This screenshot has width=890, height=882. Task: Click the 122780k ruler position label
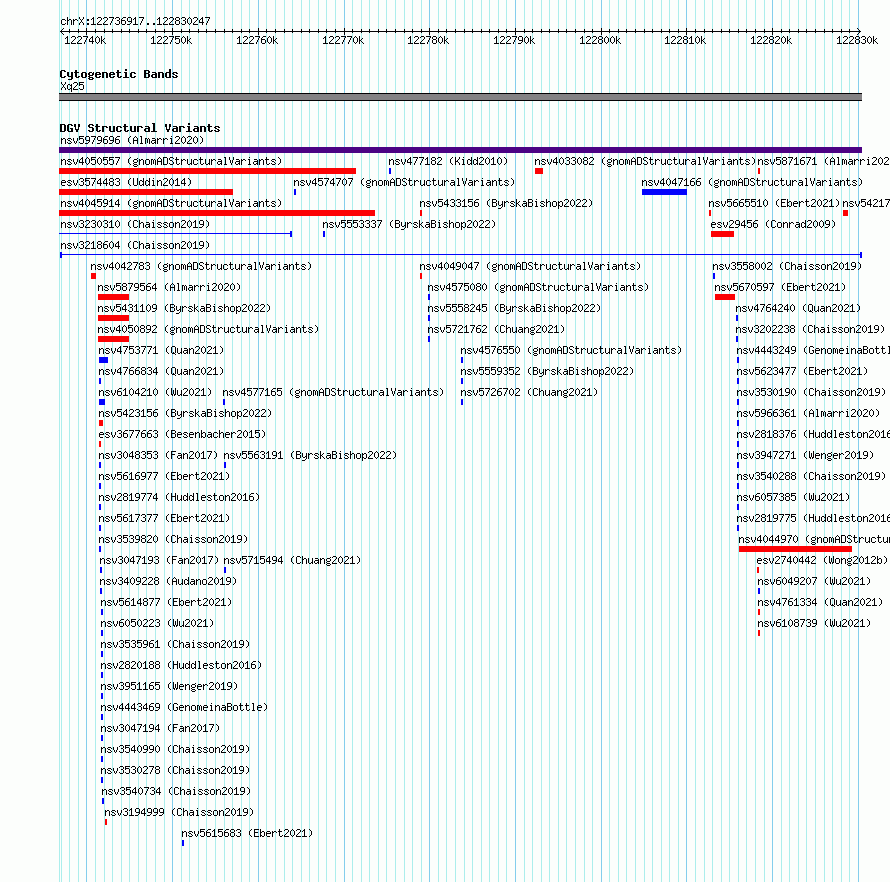click(428, 40)
